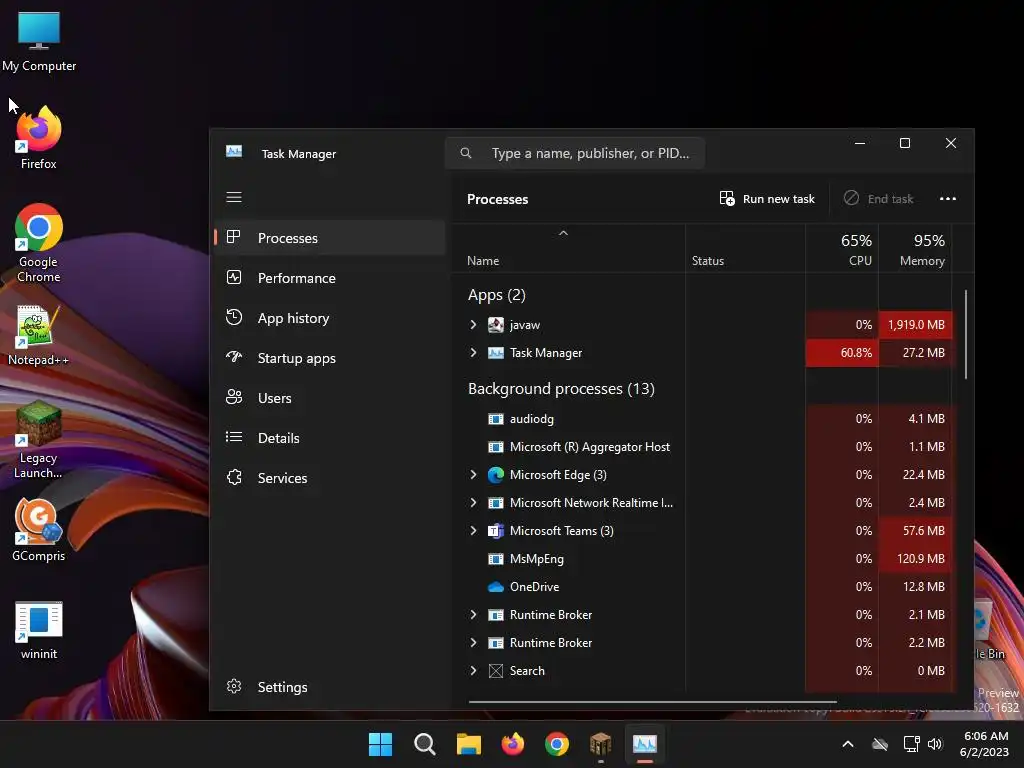Viewport: 1024px width, 768px height.
Task: Select the Task Manager process icon
Action: pos(496,353)
